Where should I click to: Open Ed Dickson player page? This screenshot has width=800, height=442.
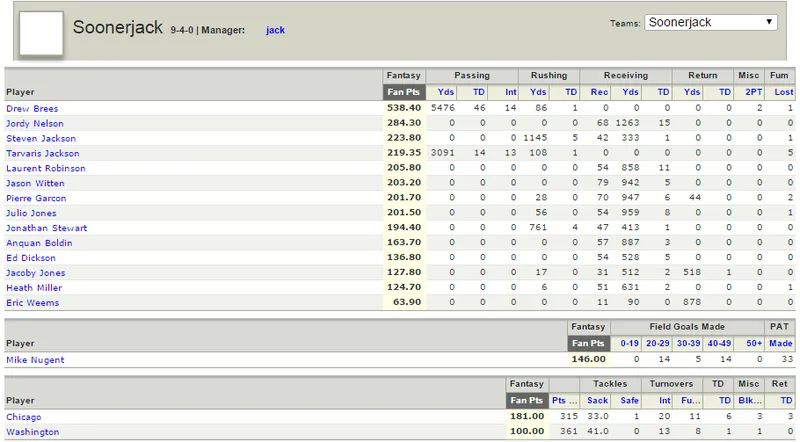(x=31, y=258)
